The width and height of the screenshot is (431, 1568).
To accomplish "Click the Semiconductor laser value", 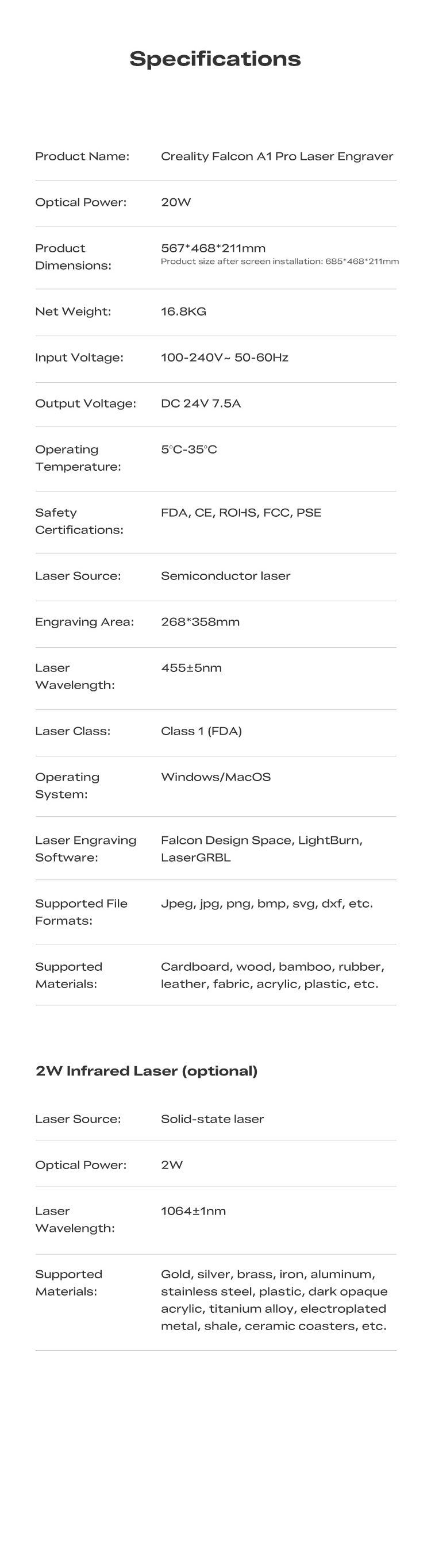I will click(x=225, y=576).
